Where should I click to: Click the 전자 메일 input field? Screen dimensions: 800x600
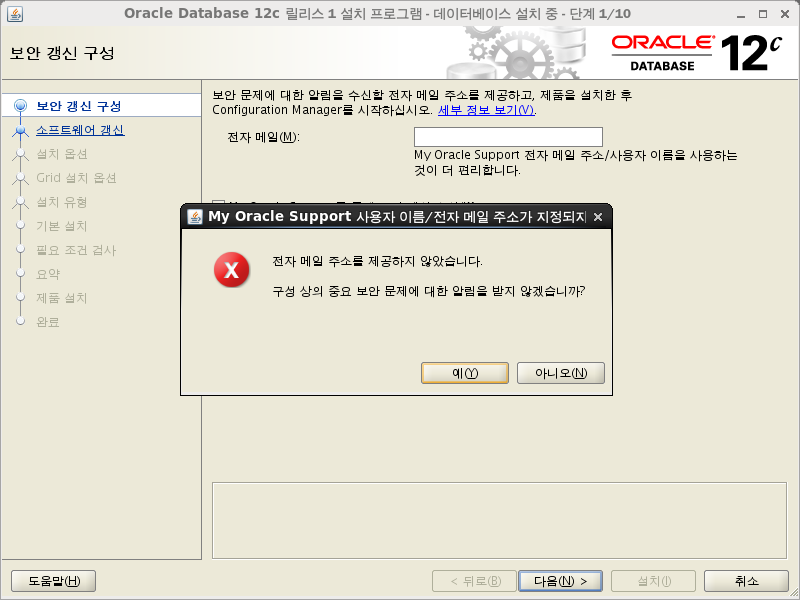pyautogui.click(x=508, y=137)
